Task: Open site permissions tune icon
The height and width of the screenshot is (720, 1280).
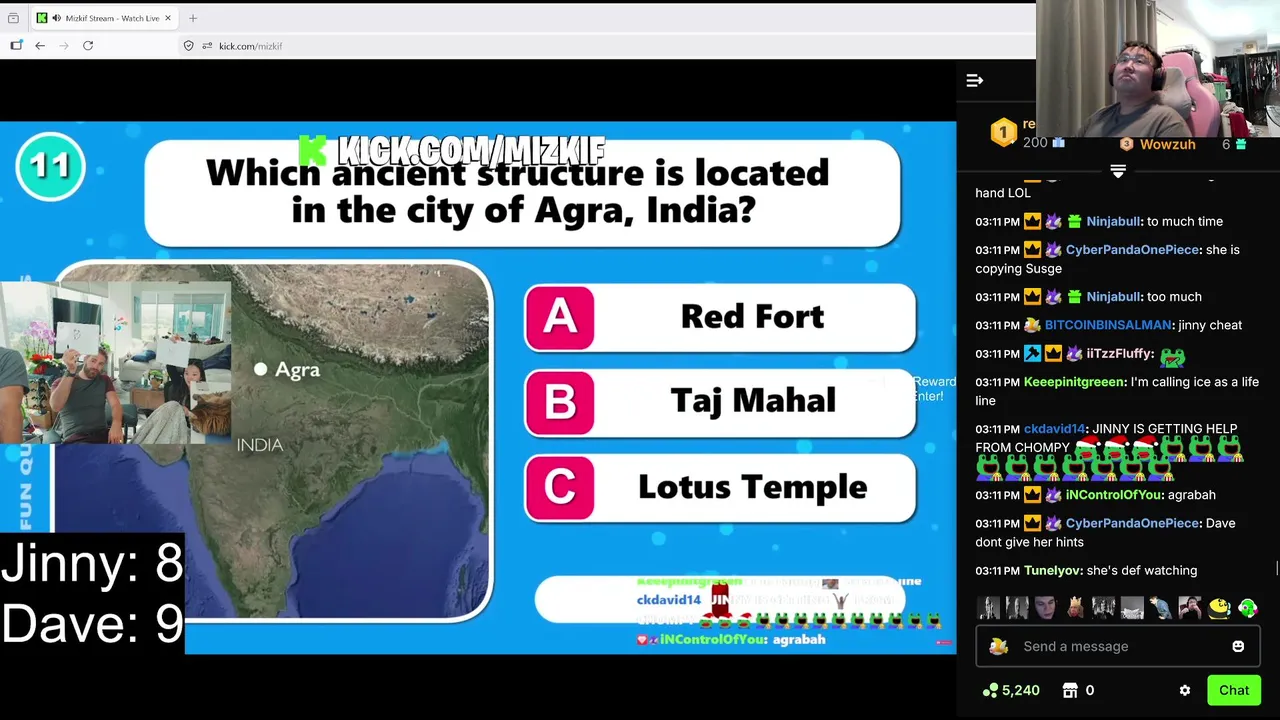Action: point(207,46)
